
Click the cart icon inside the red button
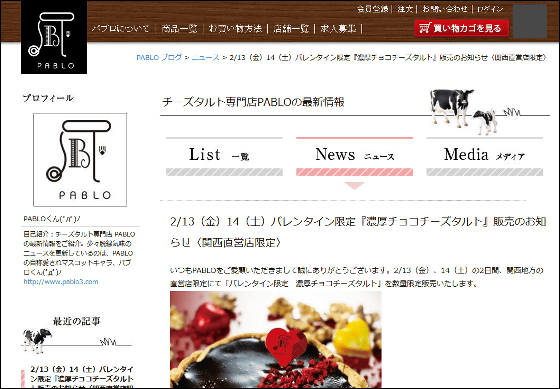pyautogui.click(x=425, y=28)
